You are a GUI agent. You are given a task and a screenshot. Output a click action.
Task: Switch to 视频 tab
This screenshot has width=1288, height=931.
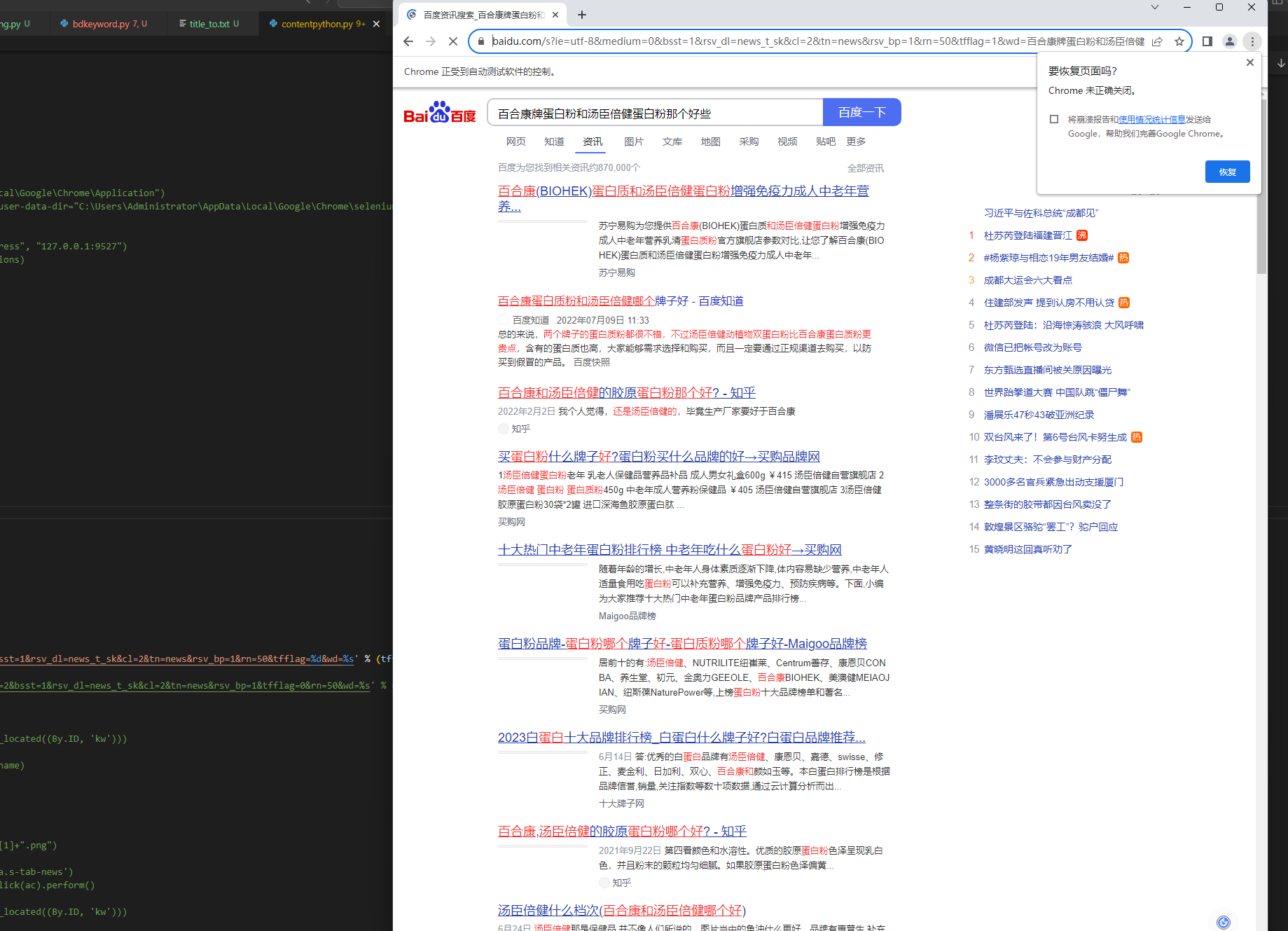click(x=787, y=142)
